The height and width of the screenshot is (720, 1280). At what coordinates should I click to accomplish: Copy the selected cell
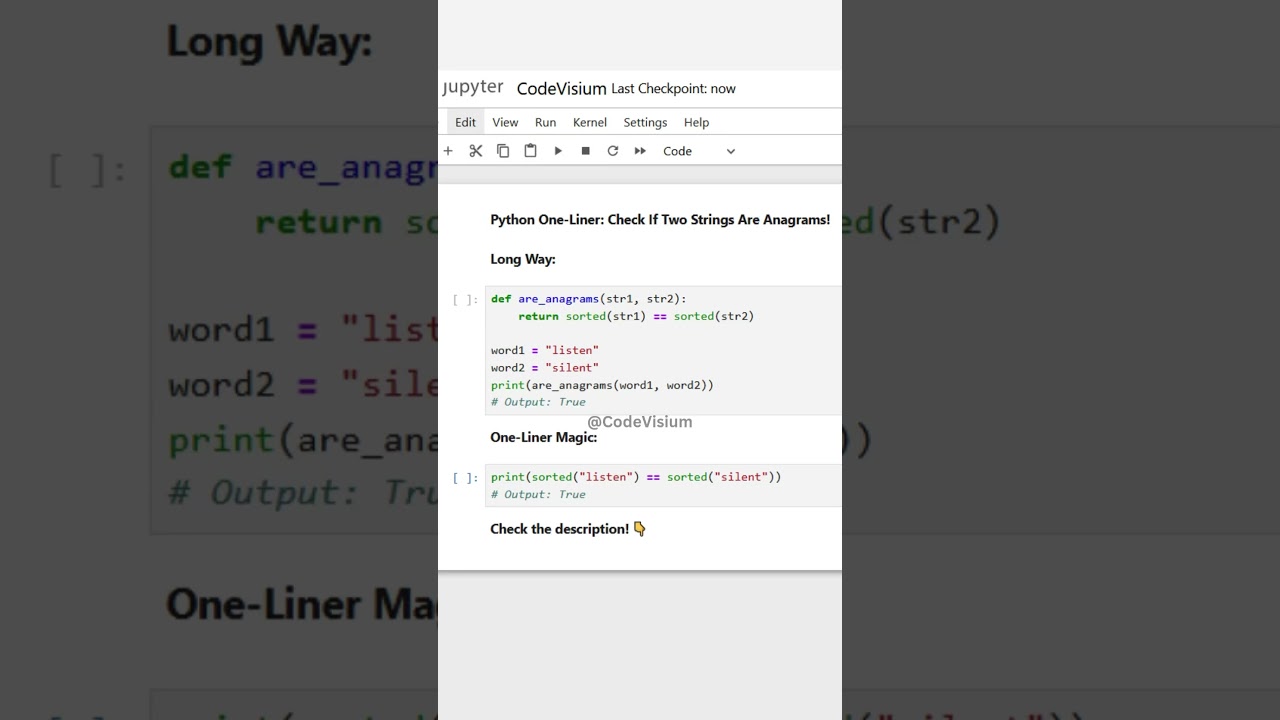click(503, 151)
